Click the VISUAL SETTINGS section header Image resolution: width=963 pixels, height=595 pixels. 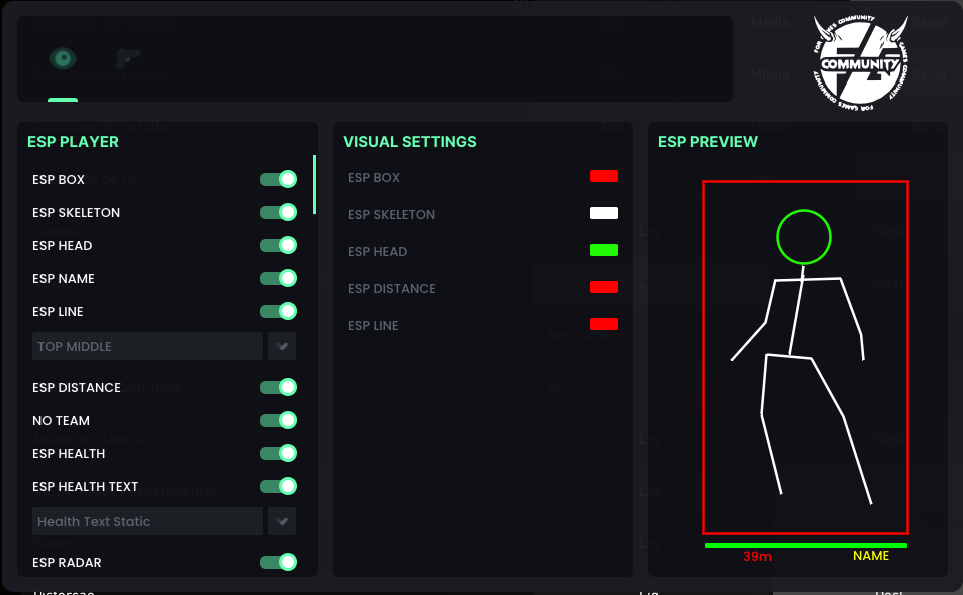click(x=409, y=142)
